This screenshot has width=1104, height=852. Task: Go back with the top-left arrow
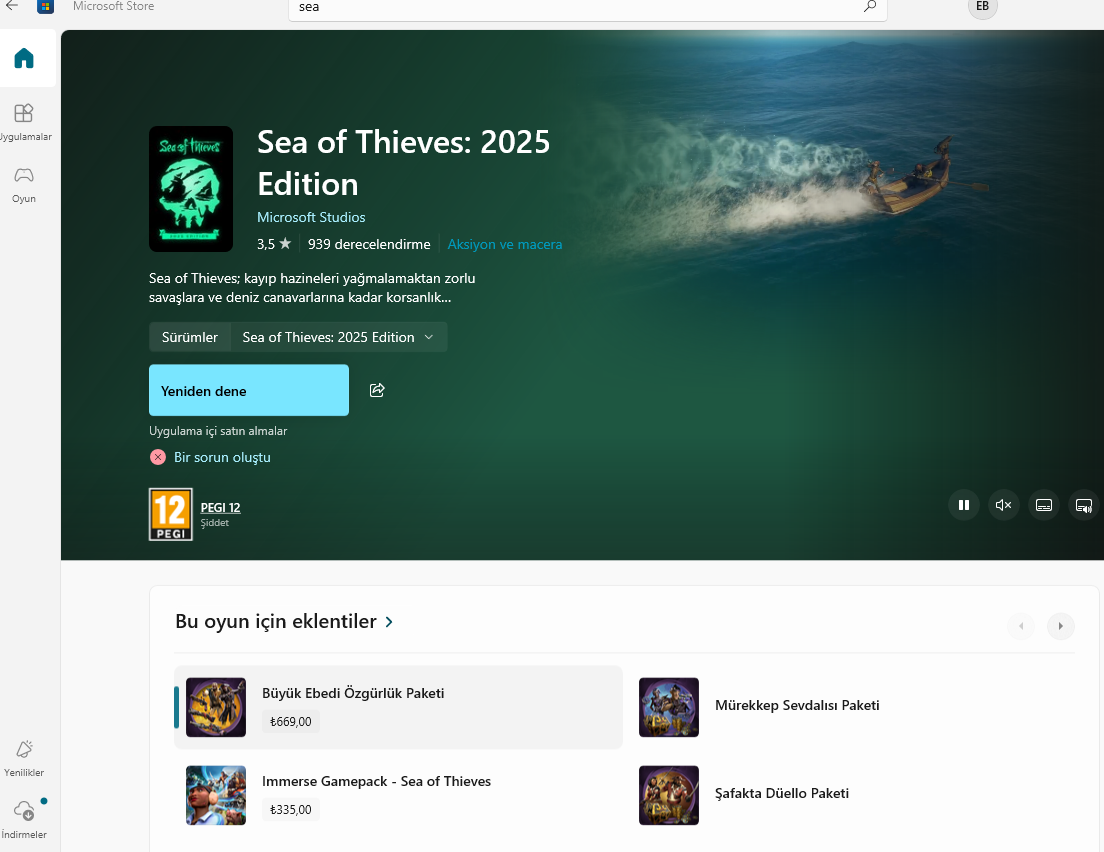point(12,6)
